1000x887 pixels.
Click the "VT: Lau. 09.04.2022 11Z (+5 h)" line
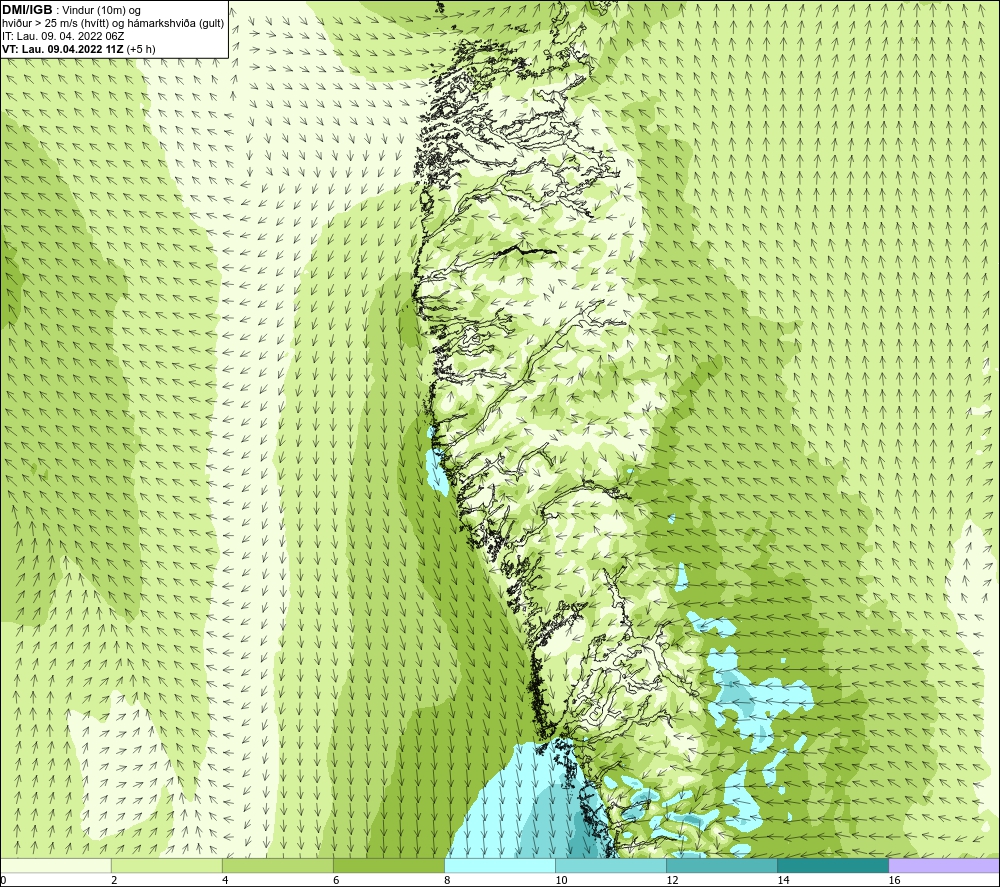tap(78, 49)
